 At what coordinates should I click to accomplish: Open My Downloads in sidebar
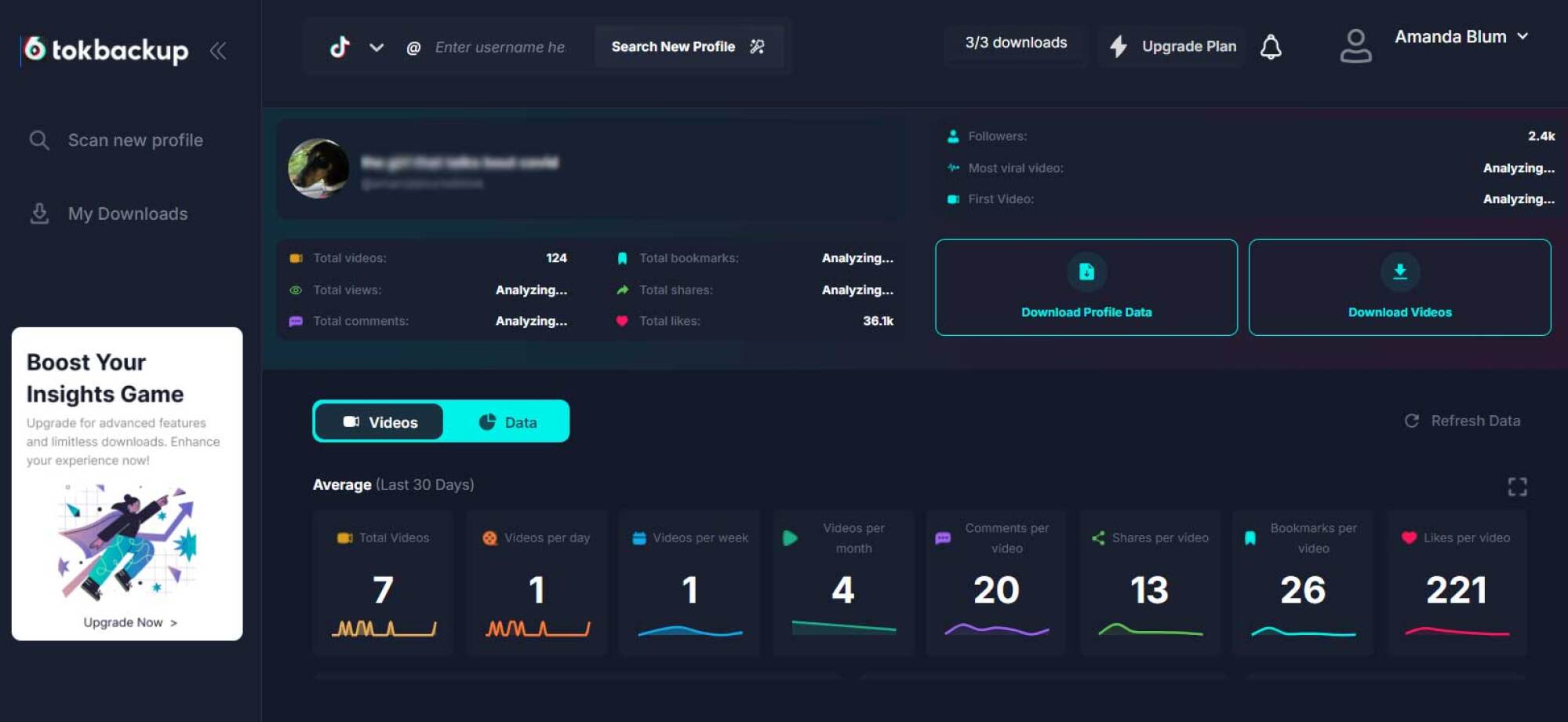pyautogui.click(x=108, y=213)
